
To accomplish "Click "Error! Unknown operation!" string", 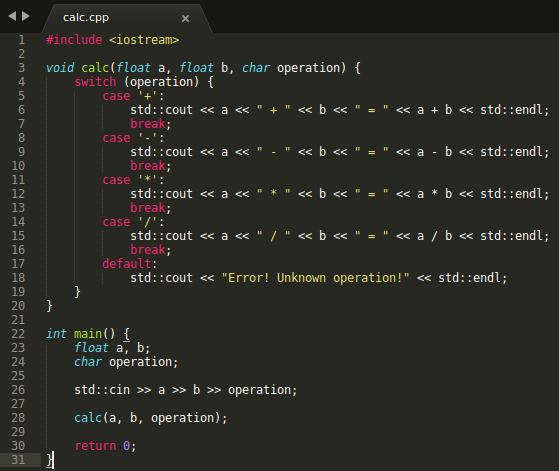I will (316, 278).
